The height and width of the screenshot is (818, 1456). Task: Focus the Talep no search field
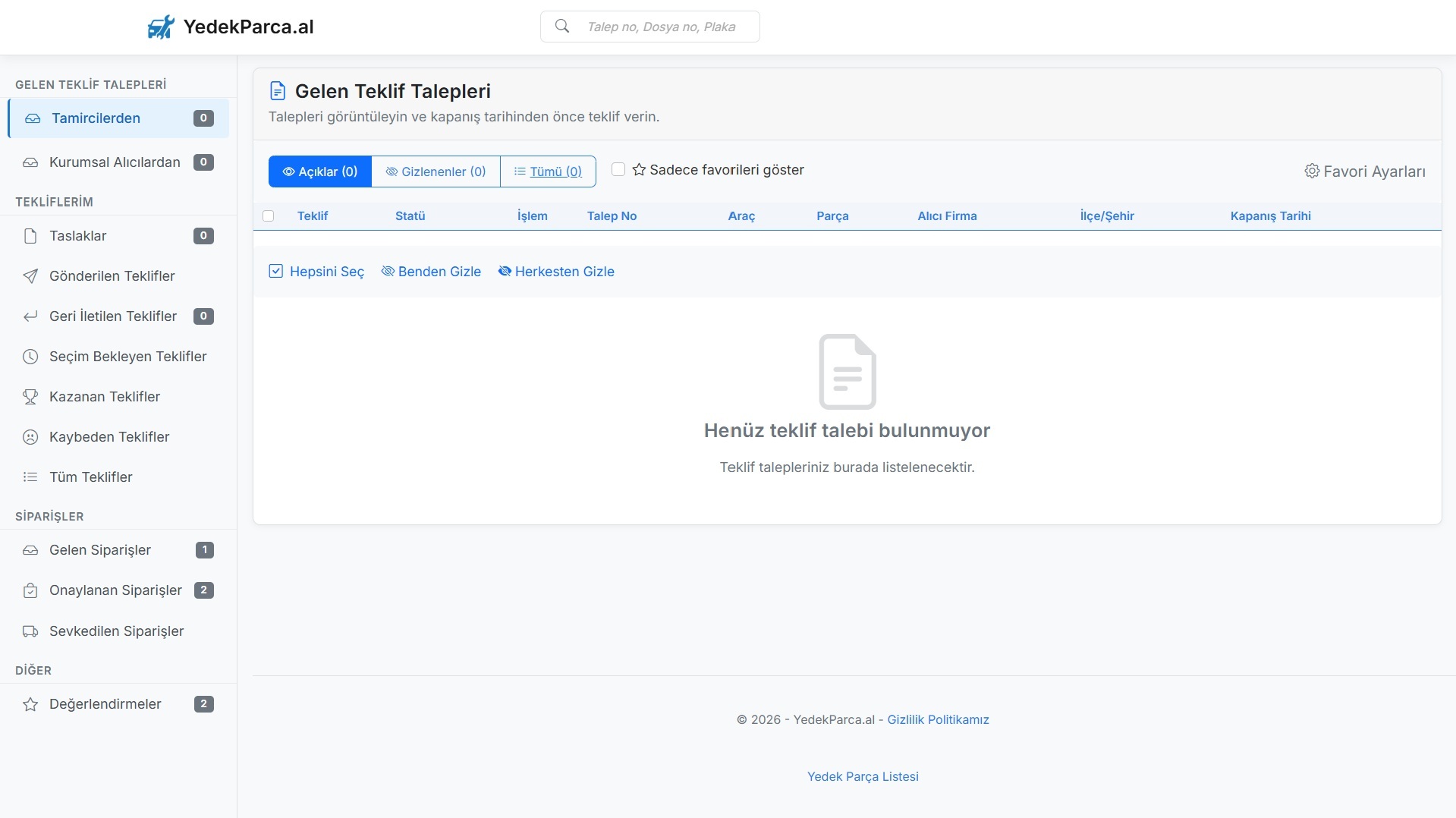click(x=662, y=27)
